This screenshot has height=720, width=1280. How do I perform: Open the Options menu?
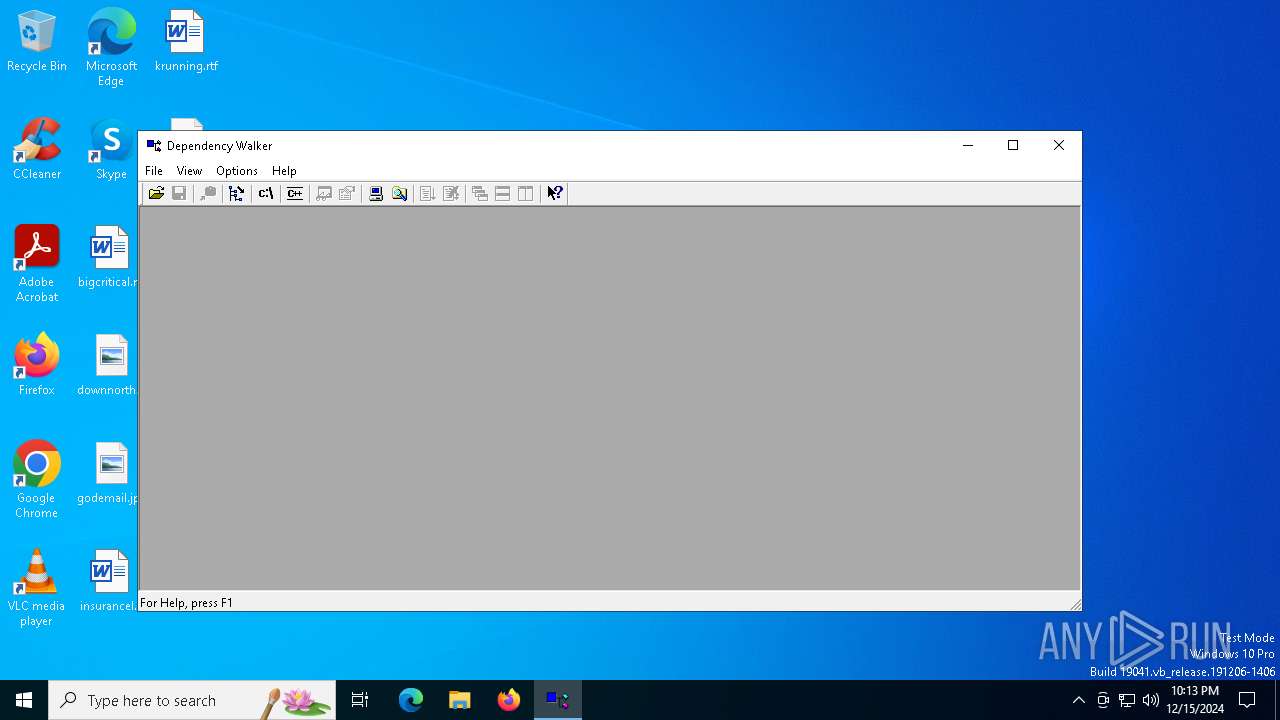237,171
